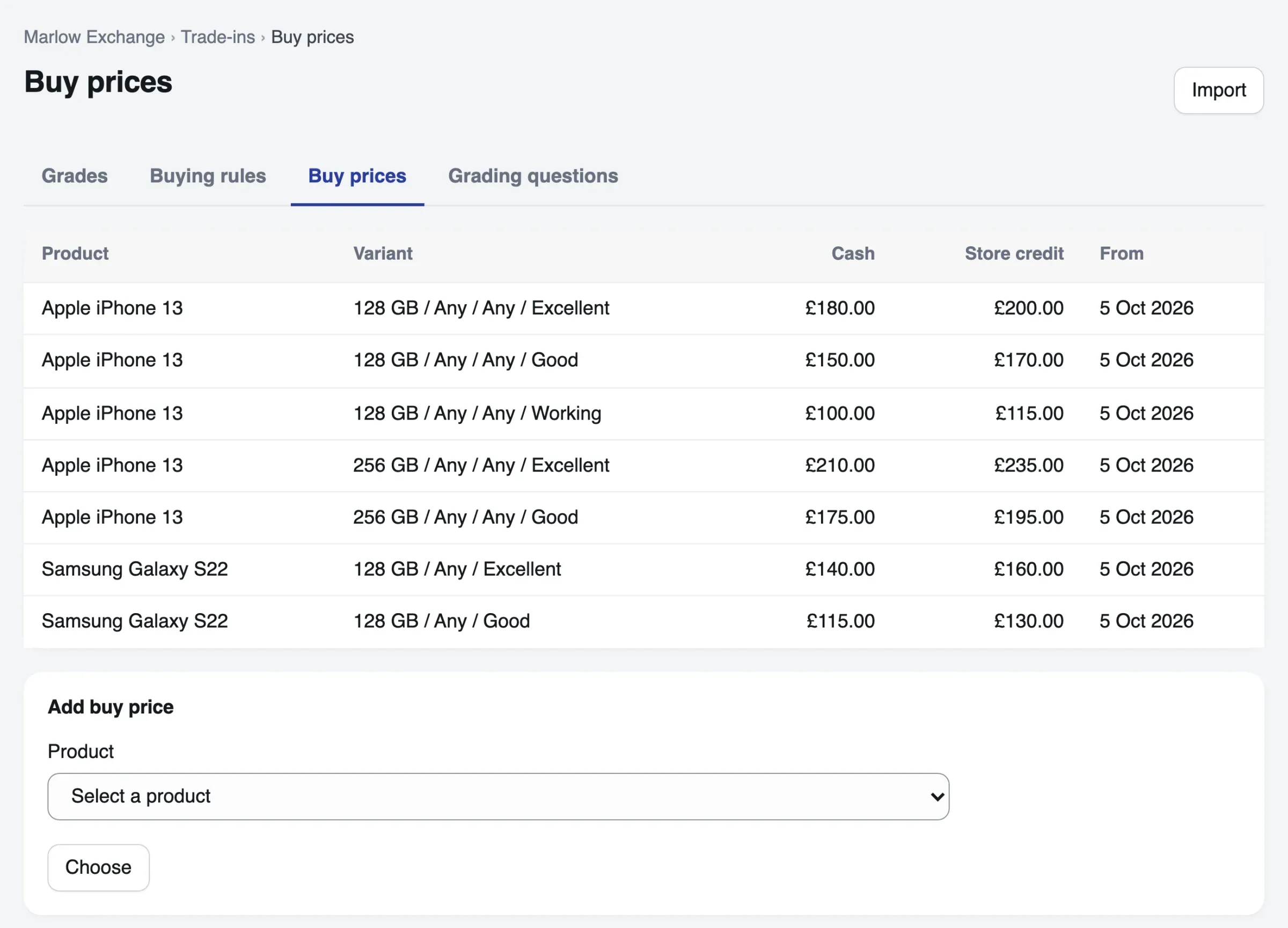1288x928 pixels.
Task: Select the 256 GB / Any / Any / Good variant
Action: click(466, 517)
